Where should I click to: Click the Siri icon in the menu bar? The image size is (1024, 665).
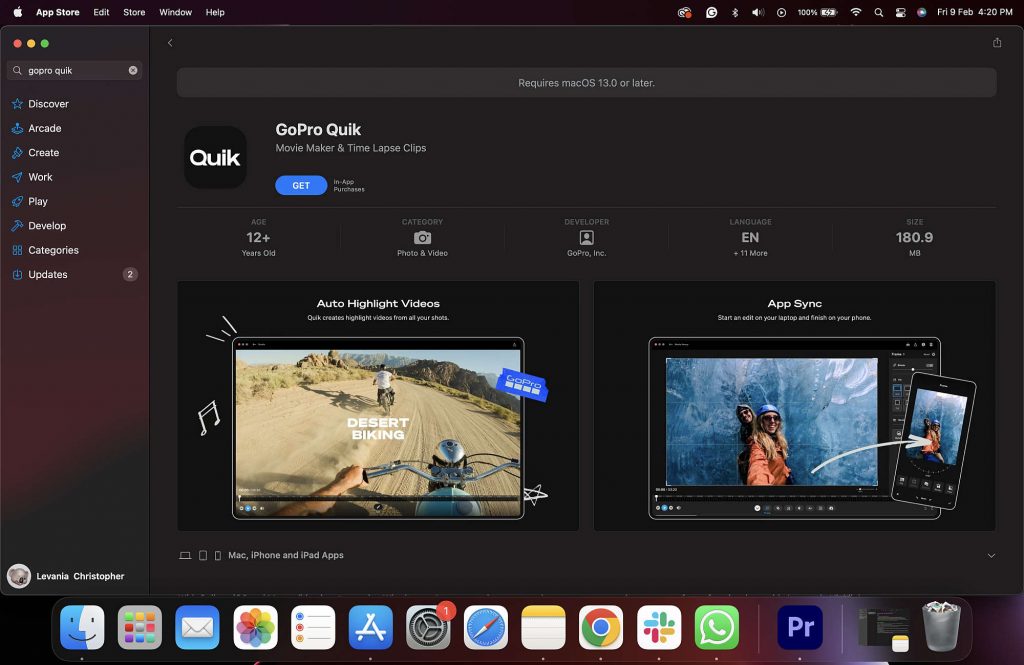pos(921,12)
